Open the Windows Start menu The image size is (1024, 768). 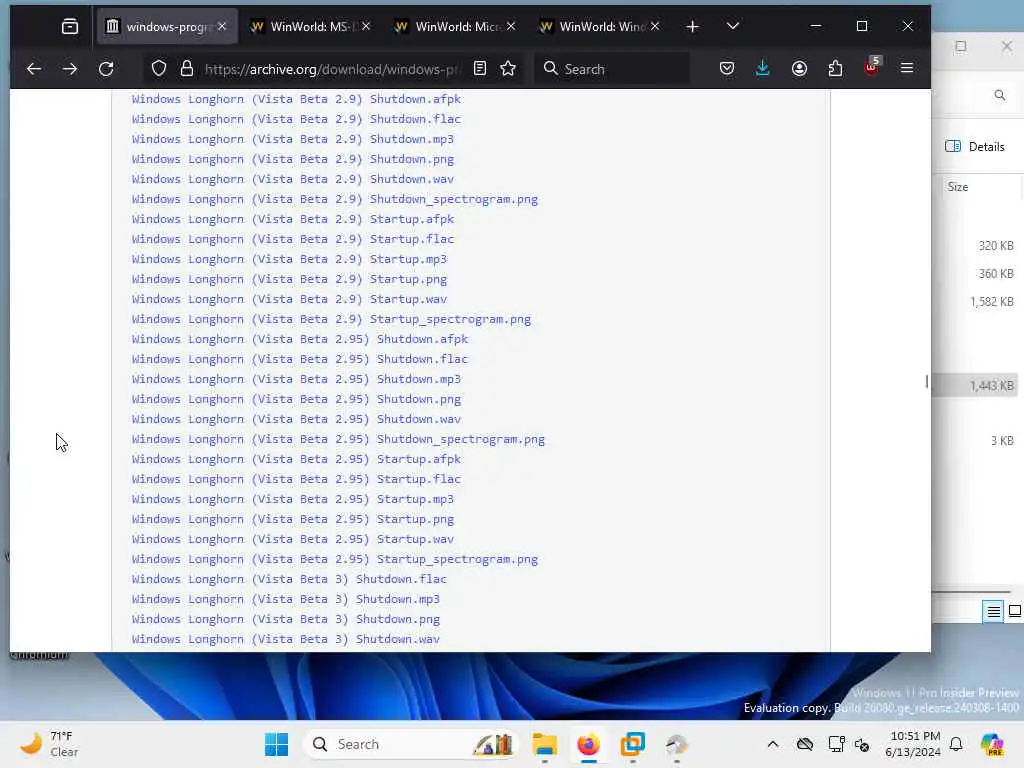click(x=276, y=744)
